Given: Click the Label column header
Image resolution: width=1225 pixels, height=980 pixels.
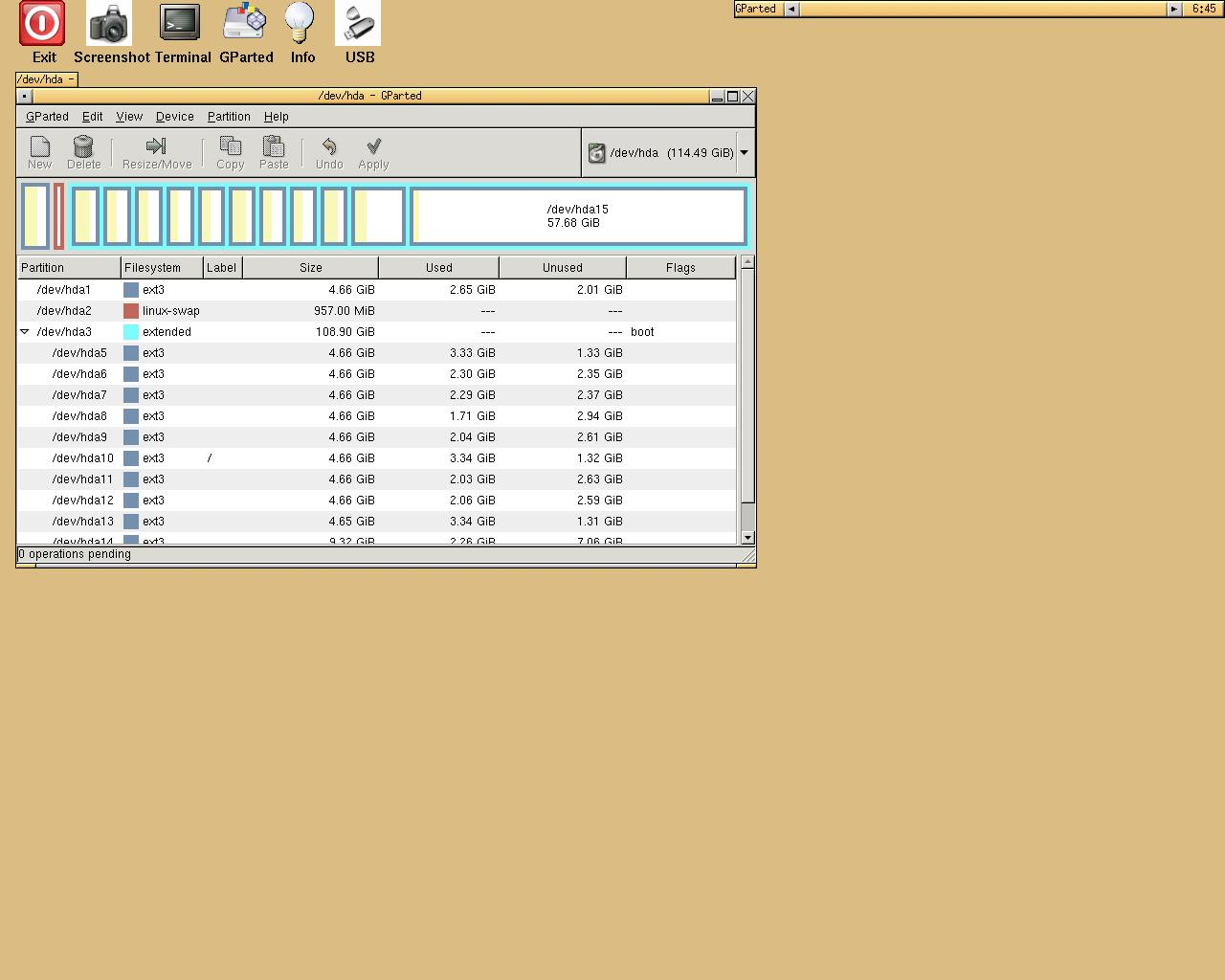Looking at the screenshot, I should (223, 268).
